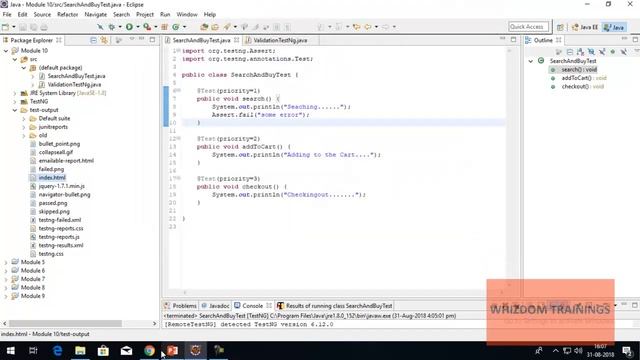
Task: Expand the Default suite folder
Action: tap(24, 119)
